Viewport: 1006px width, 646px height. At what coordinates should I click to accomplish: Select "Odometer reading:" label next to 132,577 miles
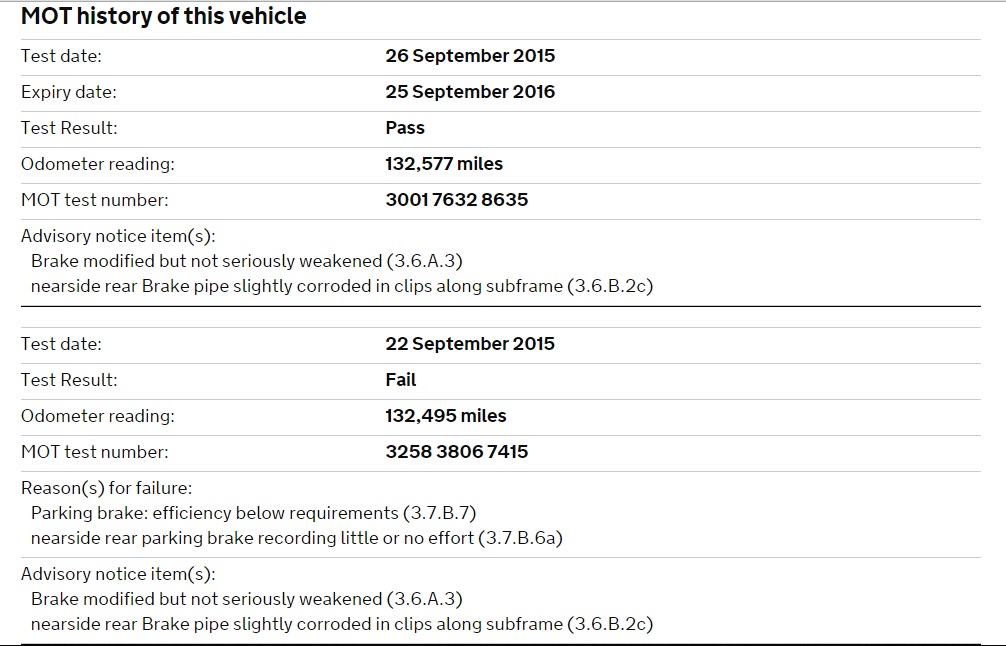97,164
